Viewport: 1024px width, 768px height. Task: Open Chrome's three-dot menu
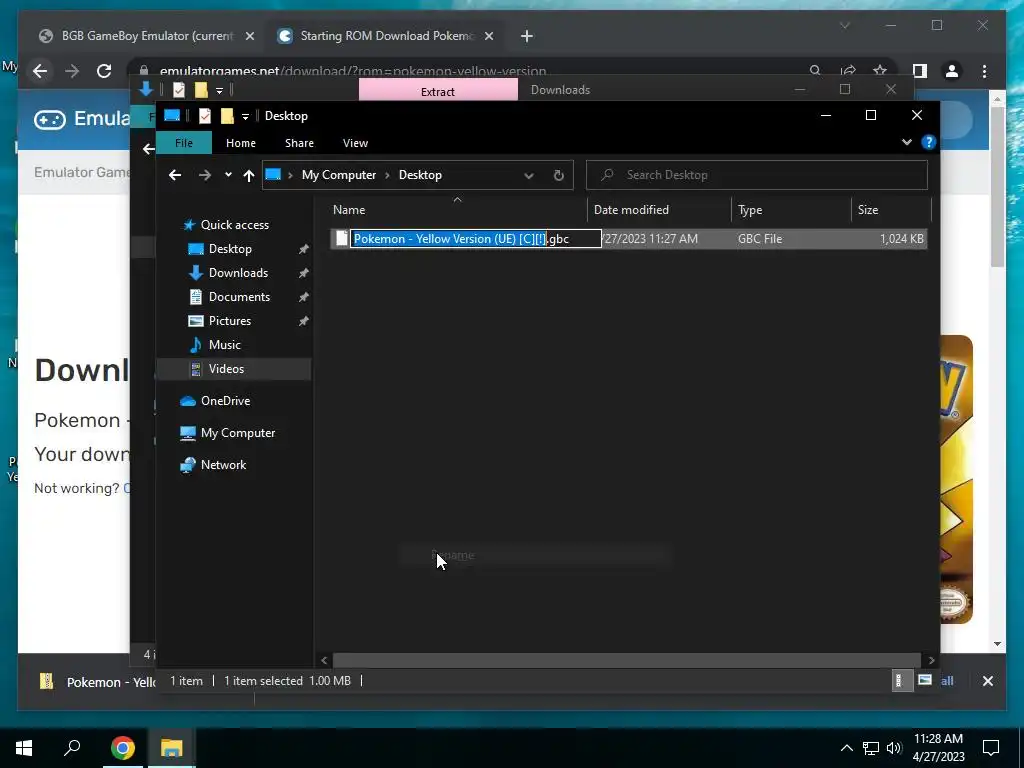[x=985, y=71]
